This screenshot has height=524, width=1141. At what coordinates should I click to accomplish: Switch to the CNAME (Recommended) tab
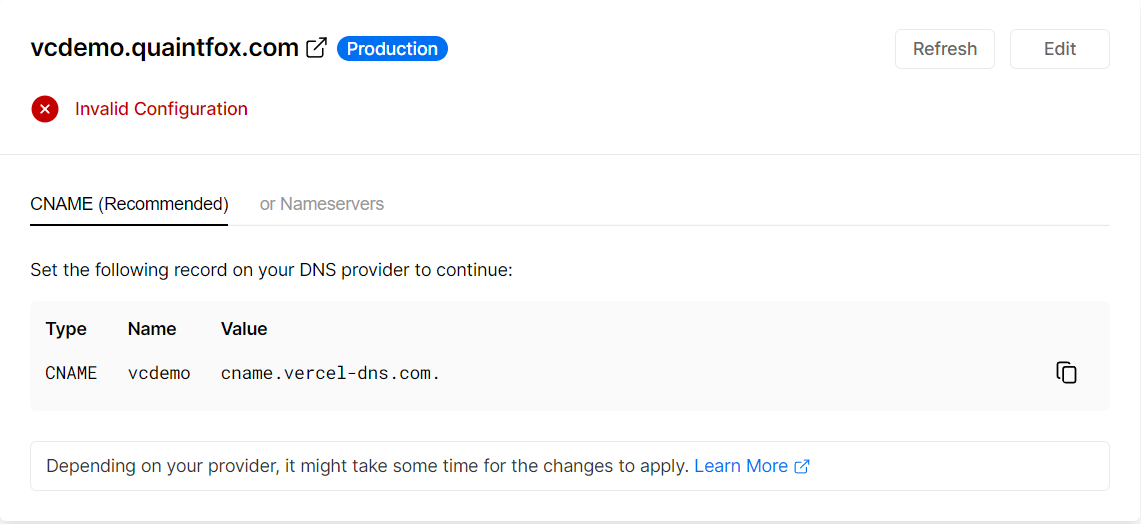[129, 204]
